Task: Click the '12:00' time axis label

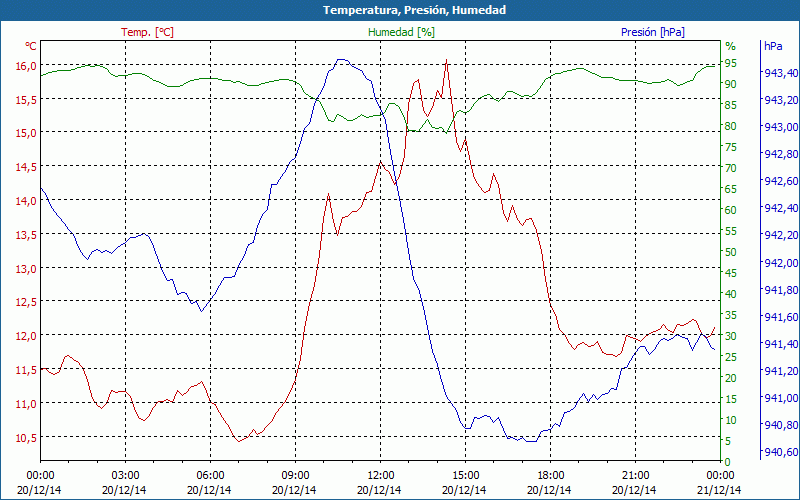Action: pos(381,476)
